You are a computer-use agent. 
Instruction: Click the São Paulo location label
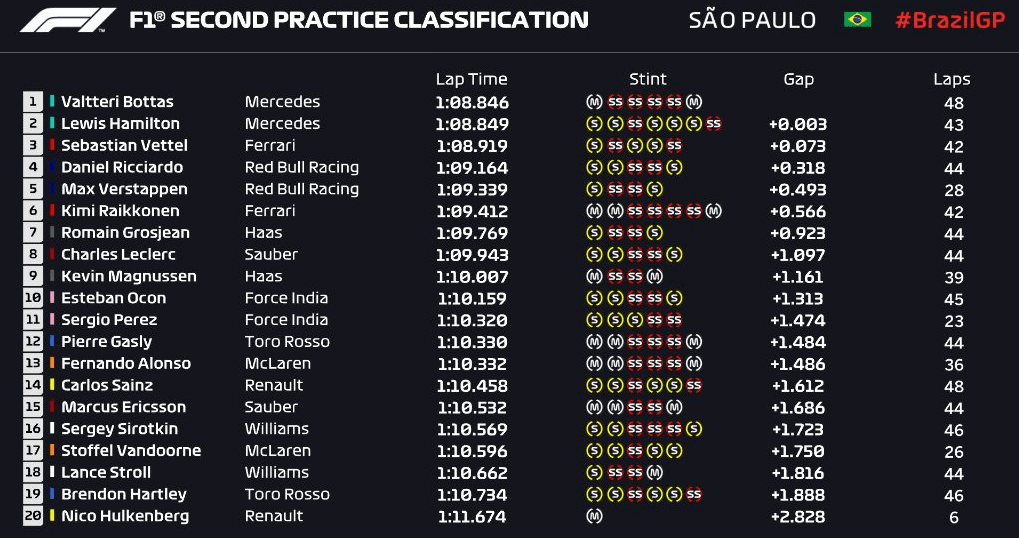(752, 20)
